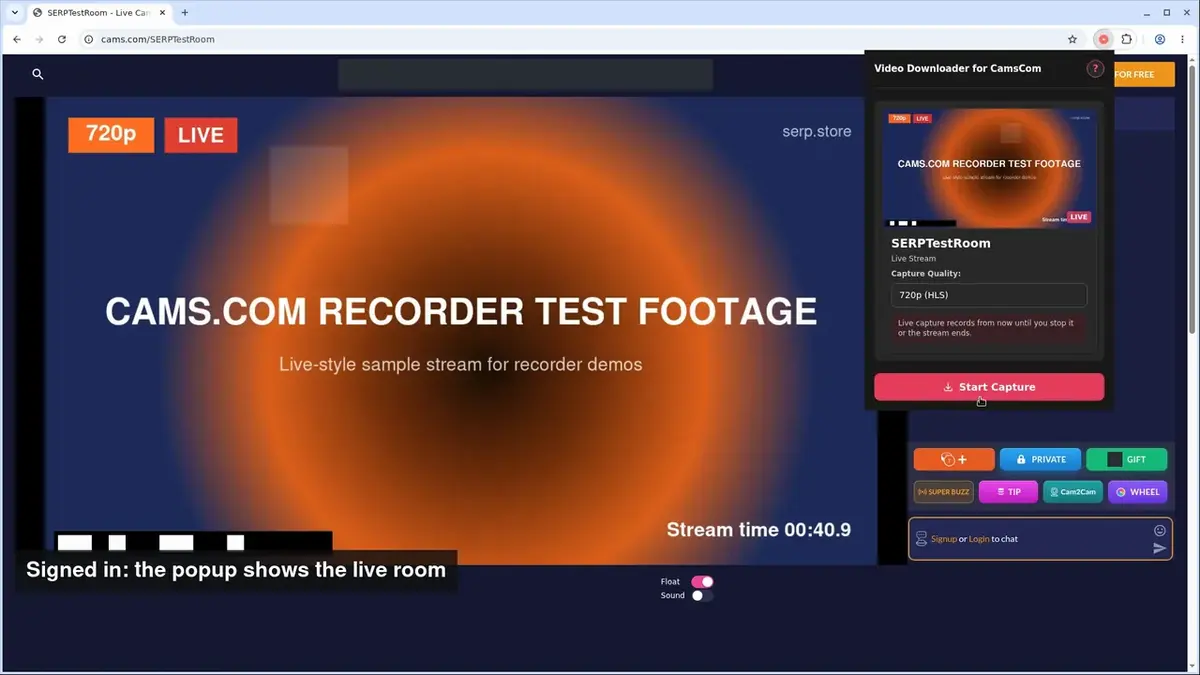The image size is (1200, 675).
Task: Click the Cam2Cam button
Action: [1073, 492]
